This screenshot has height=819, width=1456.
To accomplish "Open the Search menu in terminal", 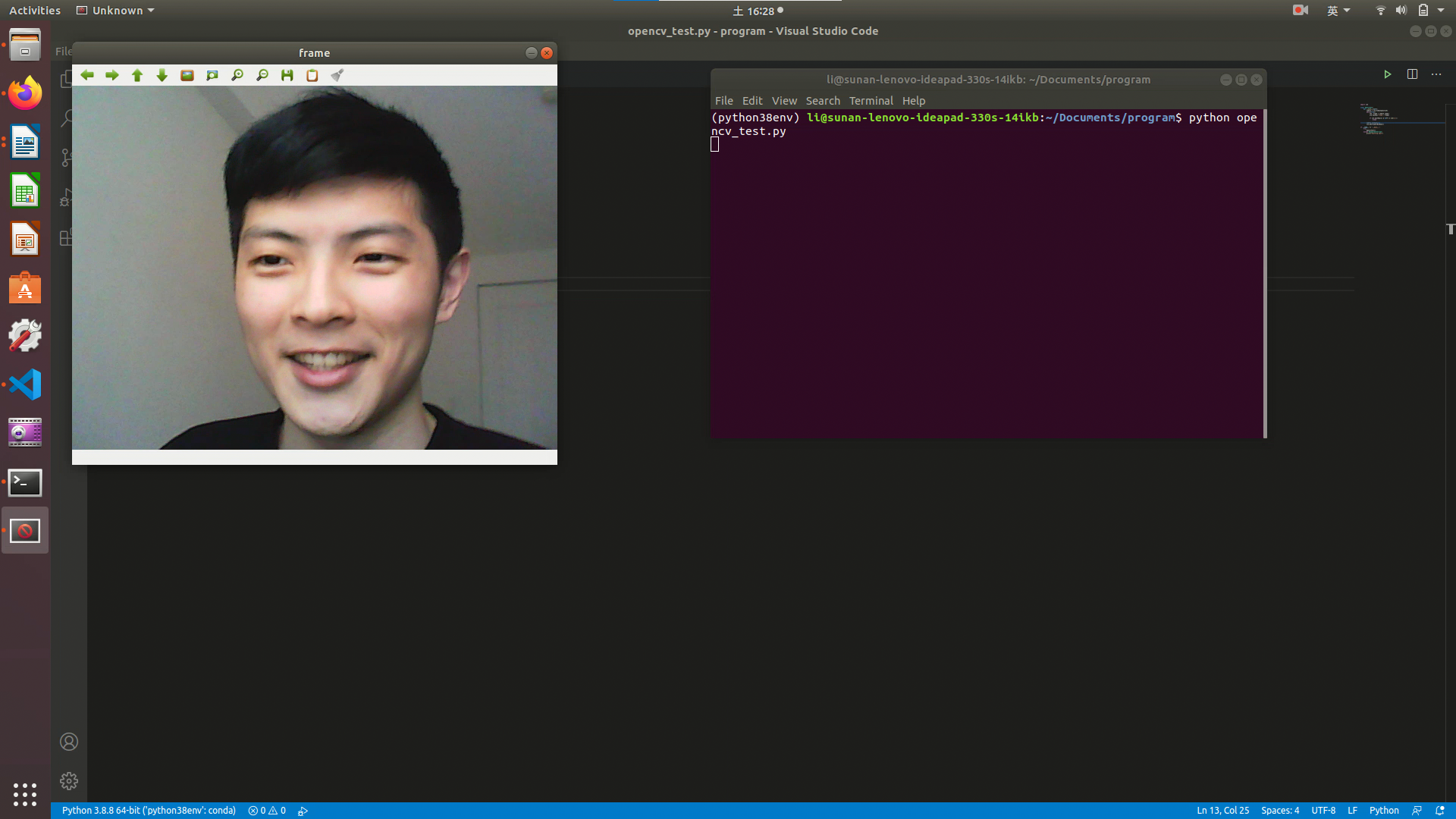I will (823, 101).
